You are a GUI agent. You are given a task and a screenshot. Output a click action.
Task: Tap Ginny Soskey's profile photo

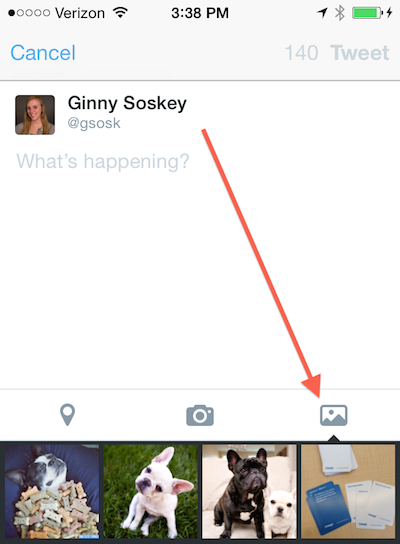(x=35, y=115)
